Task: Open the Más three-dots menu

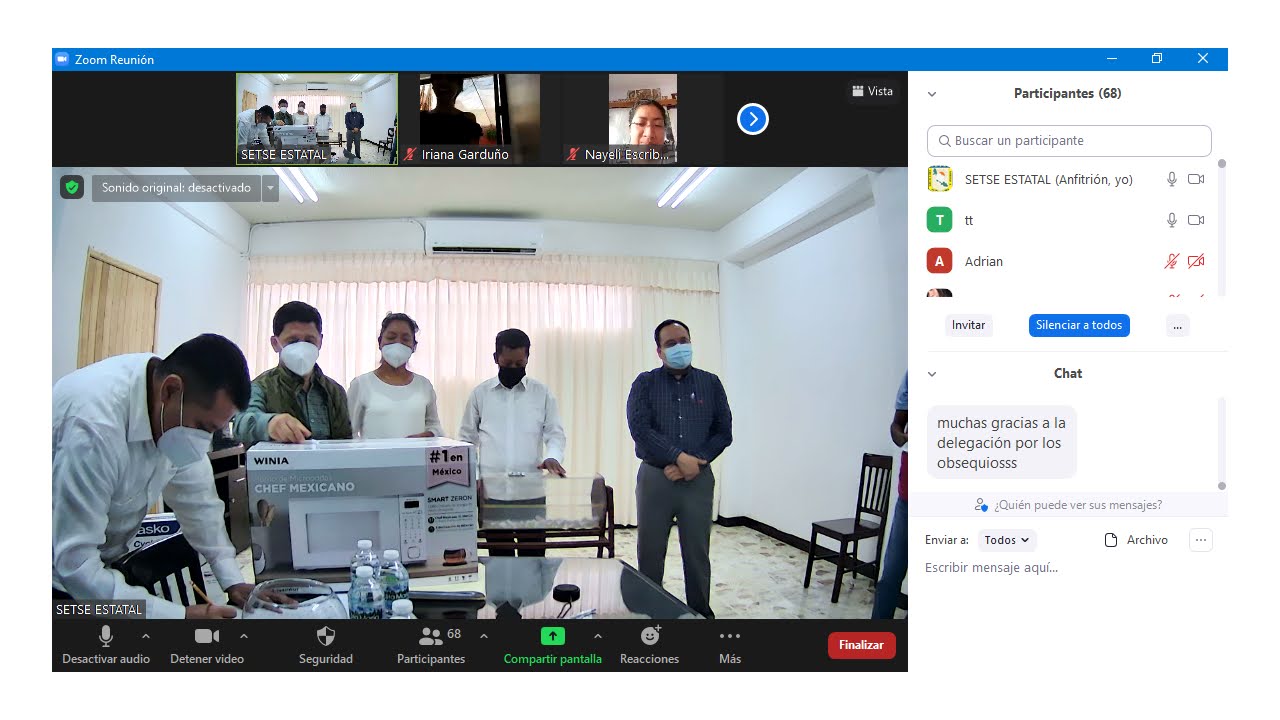Action: pos(730,637)
